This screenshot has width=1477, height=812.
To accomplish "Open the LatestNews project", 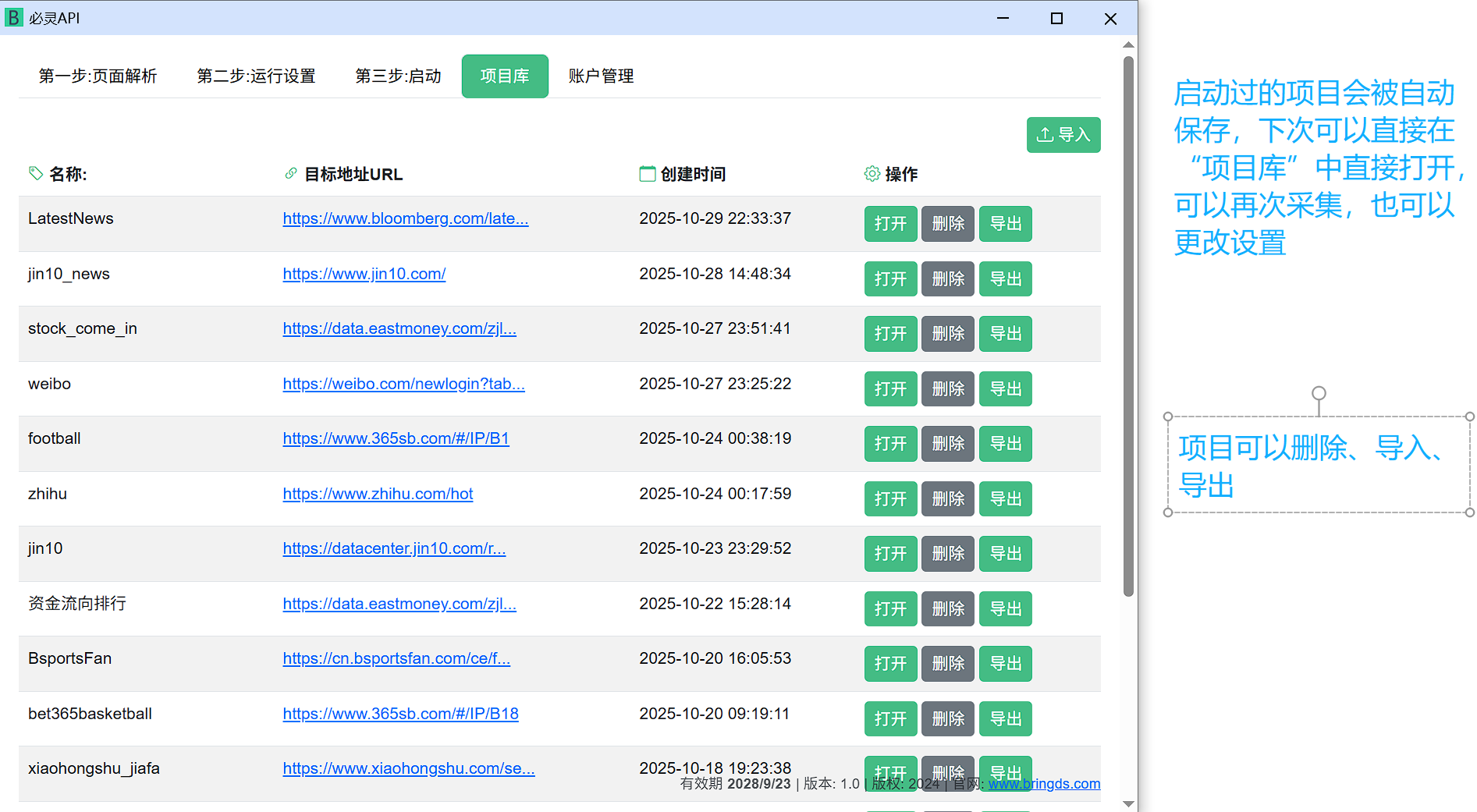I will click(x=890, y=224).
